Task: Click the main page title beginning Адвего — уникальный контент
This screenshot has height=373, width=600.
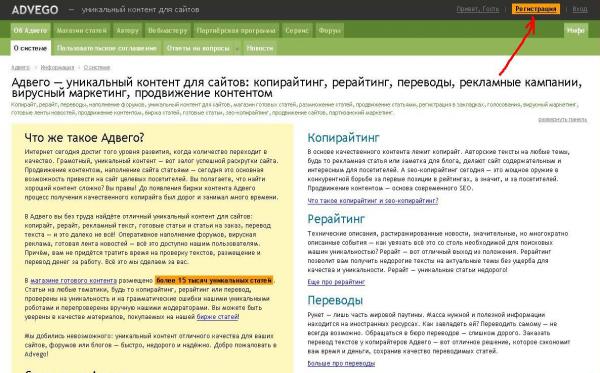Action: coord(297,88)
